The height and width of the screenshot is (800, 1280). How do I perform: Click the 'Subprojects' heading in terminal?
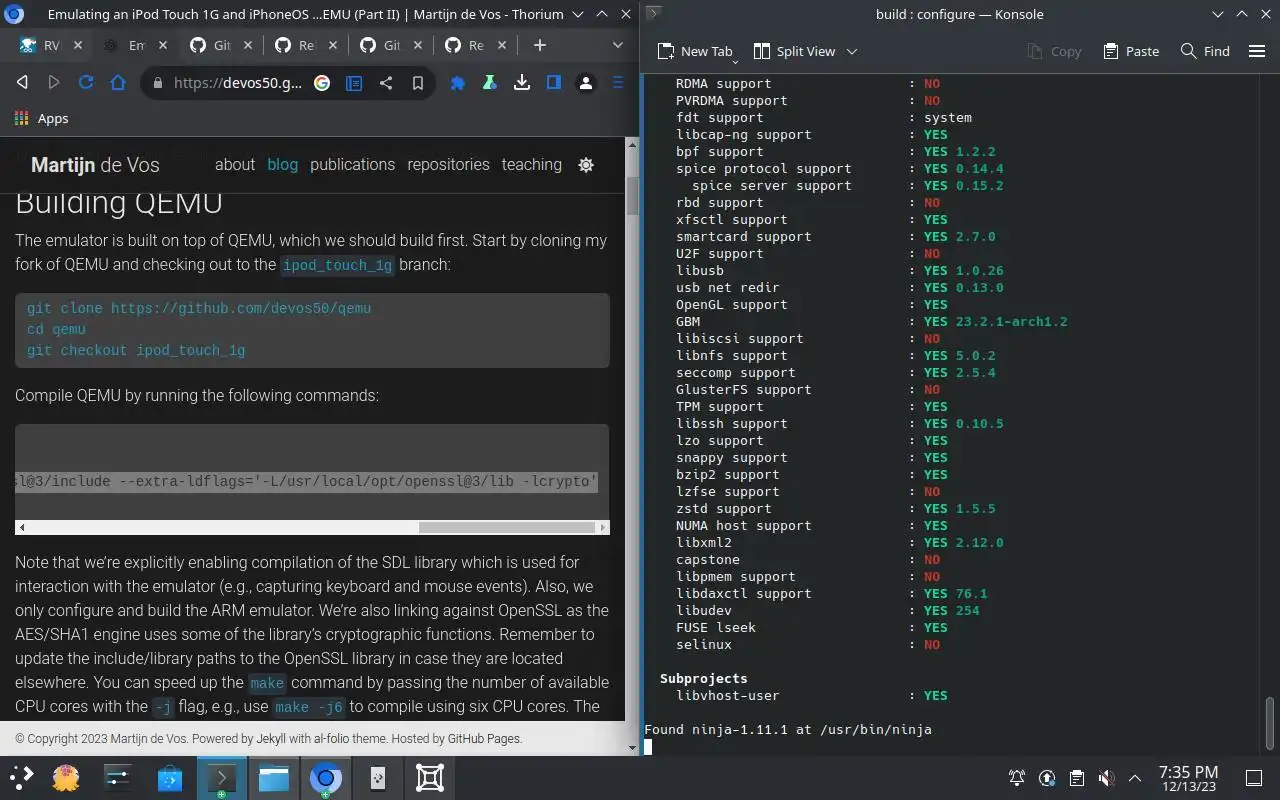(x=704, y=678)
